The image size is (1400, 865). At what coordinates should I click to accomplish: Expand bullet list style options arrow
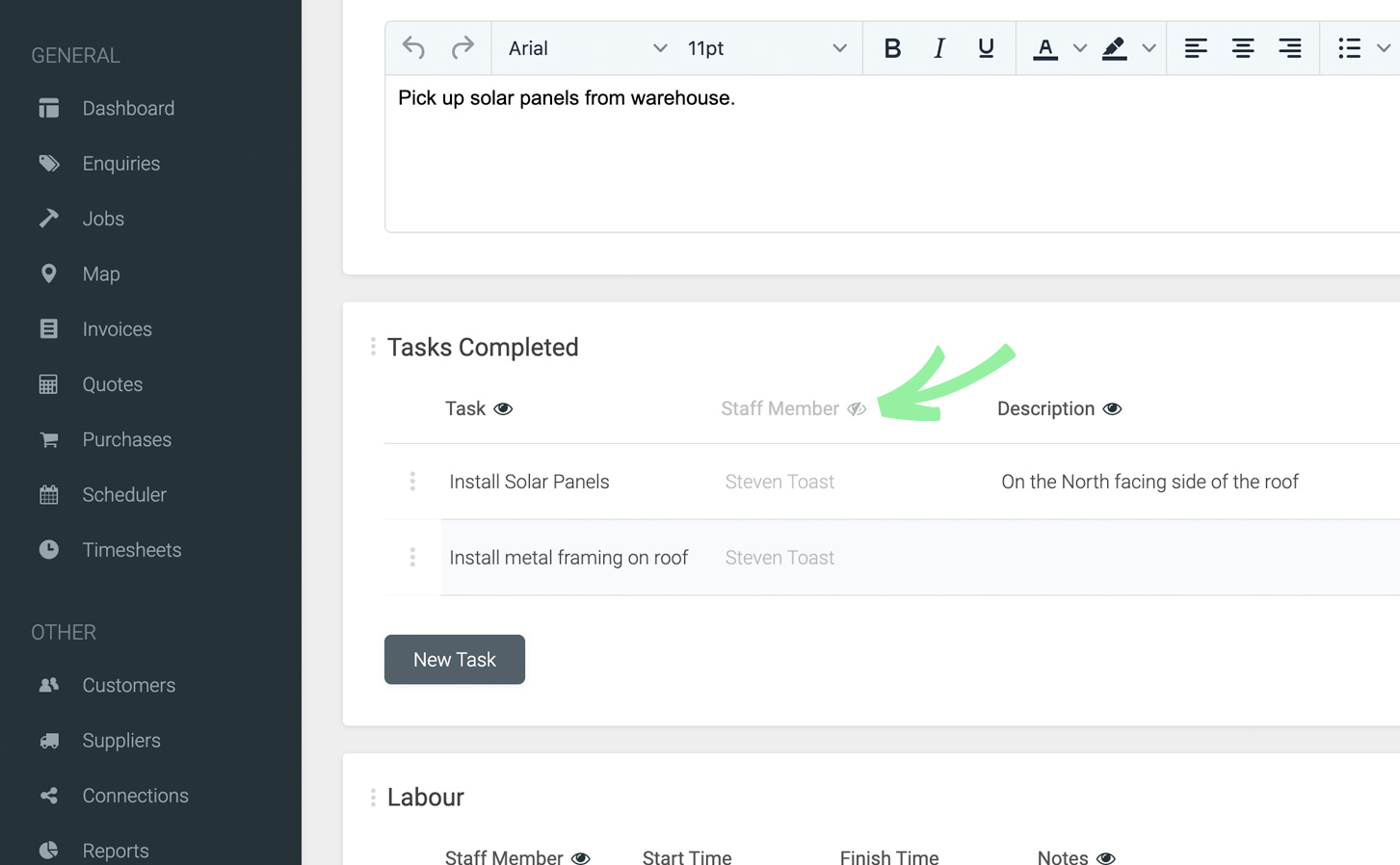(x=1384, y=48)
